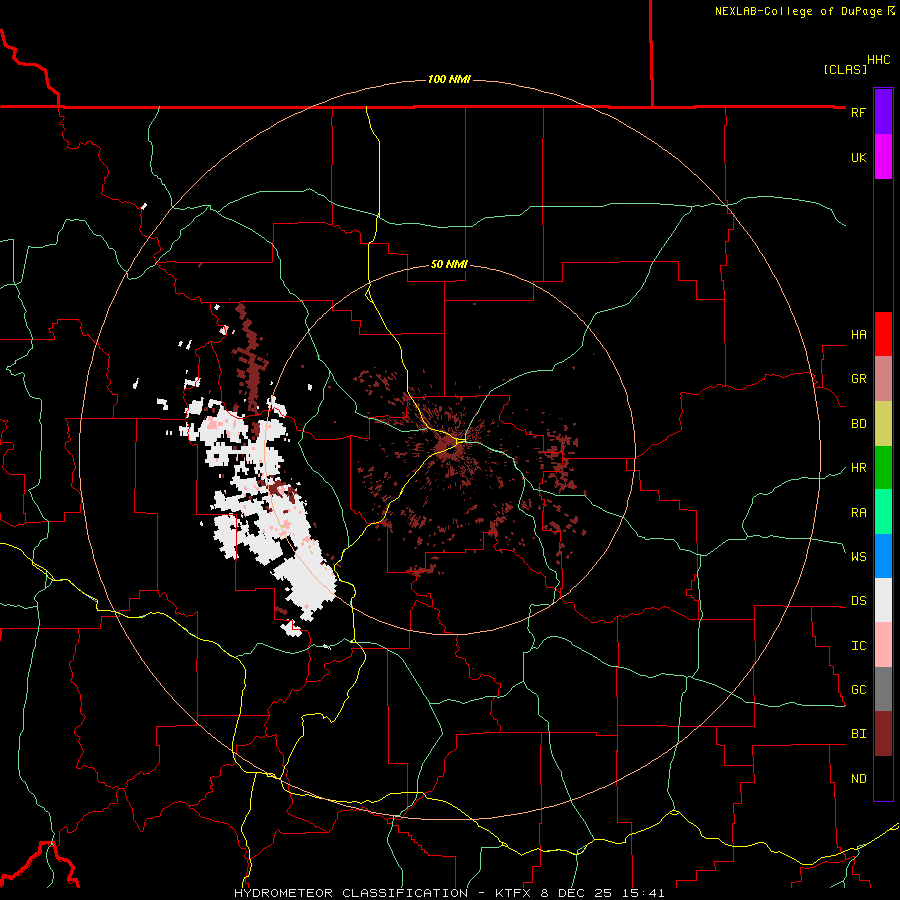Click the HR green legend block

[883, 468]
